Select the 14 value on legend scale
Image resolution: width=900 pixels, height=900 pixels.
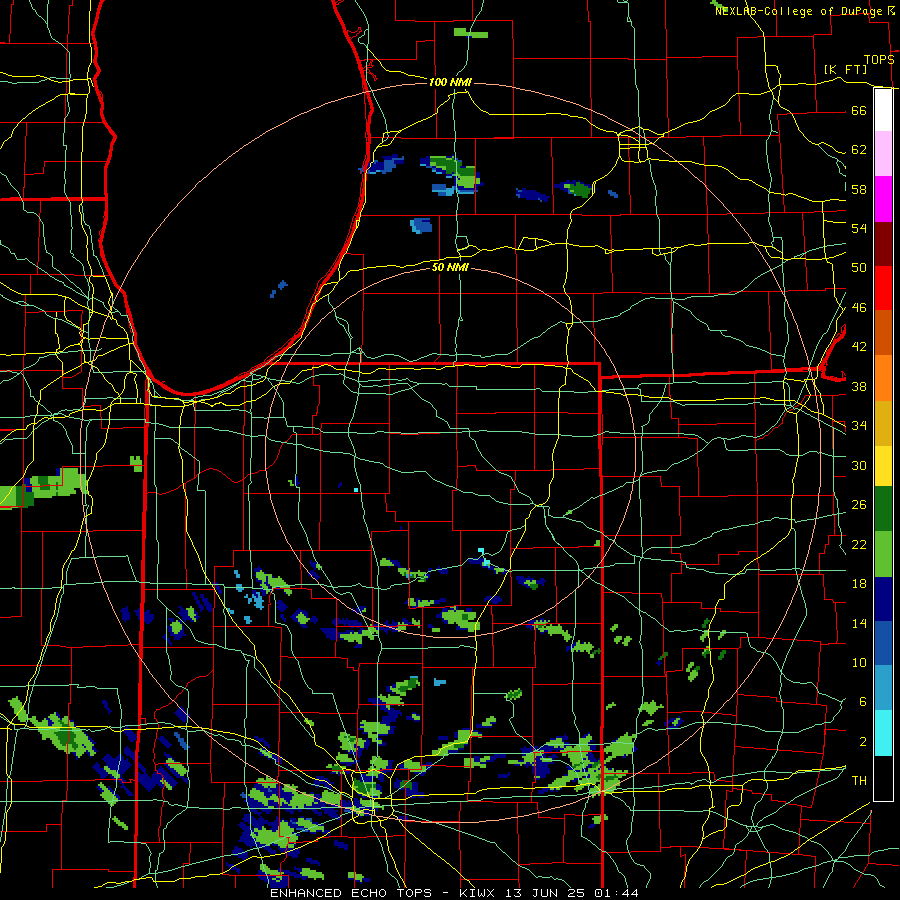tap(859, 623)
